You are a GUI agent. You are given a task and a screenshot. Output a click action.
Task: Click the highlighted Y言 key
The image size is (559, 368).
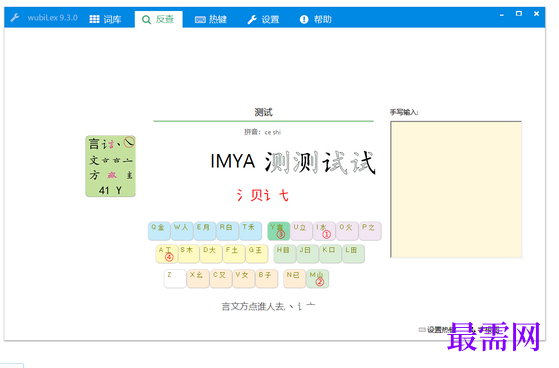[x=279, y=230]
